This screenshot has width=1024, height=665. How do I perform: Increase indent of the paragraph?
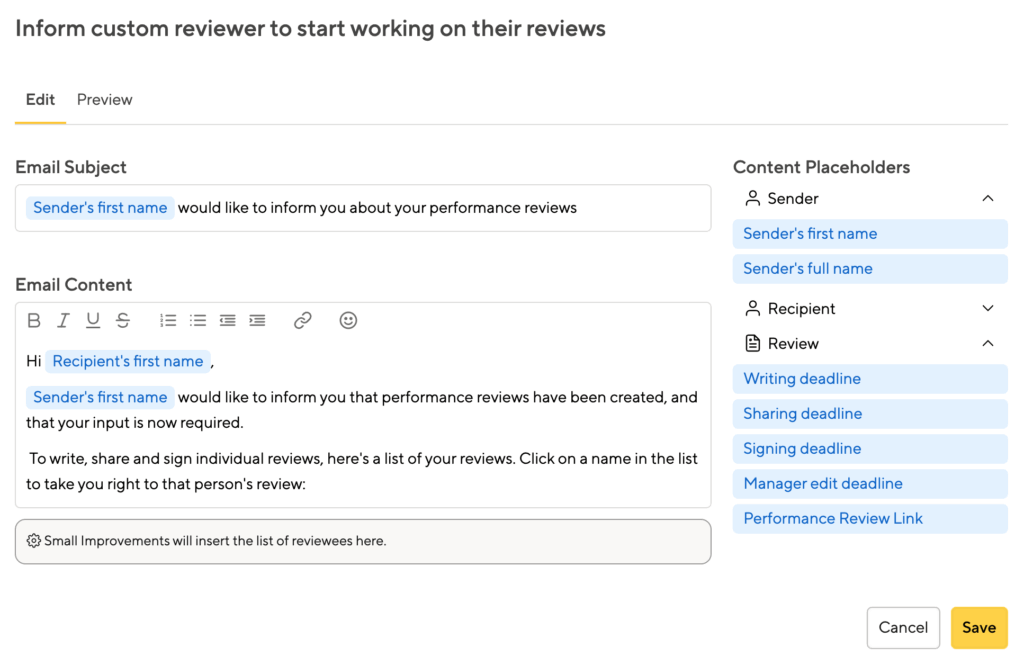(257, 321)
